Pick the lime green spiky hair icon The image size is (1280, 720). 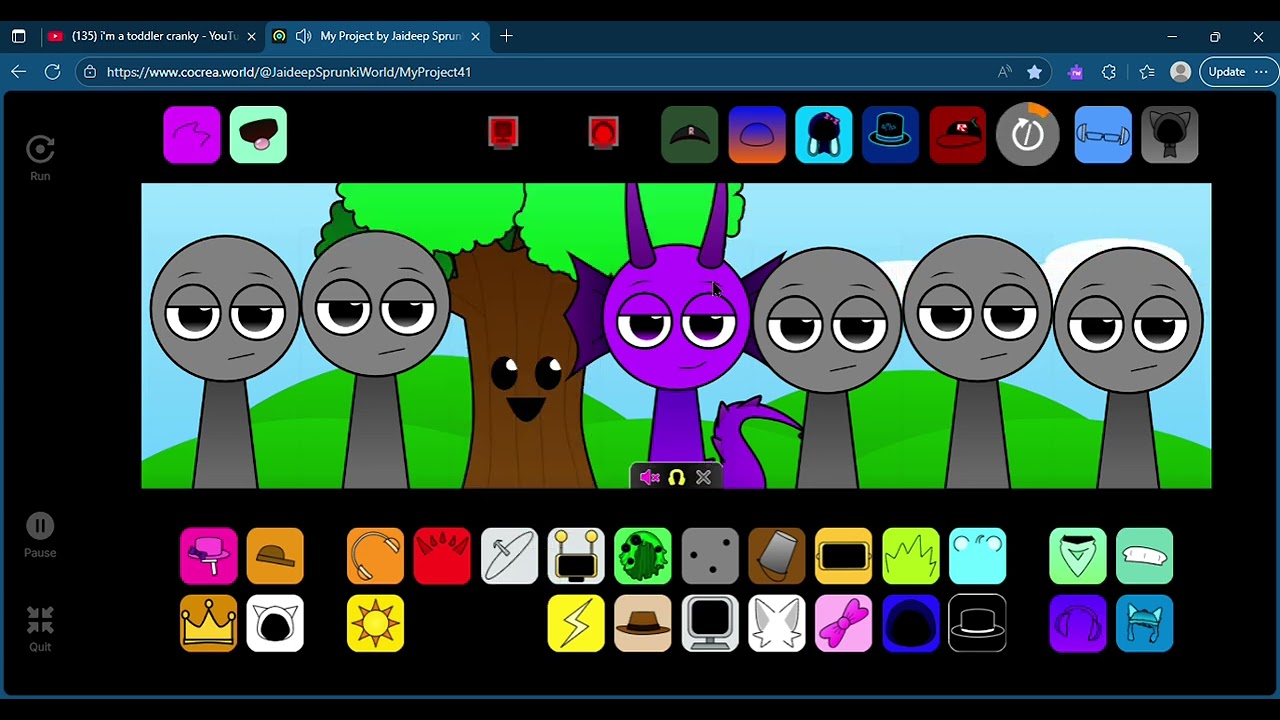point(911,556)
